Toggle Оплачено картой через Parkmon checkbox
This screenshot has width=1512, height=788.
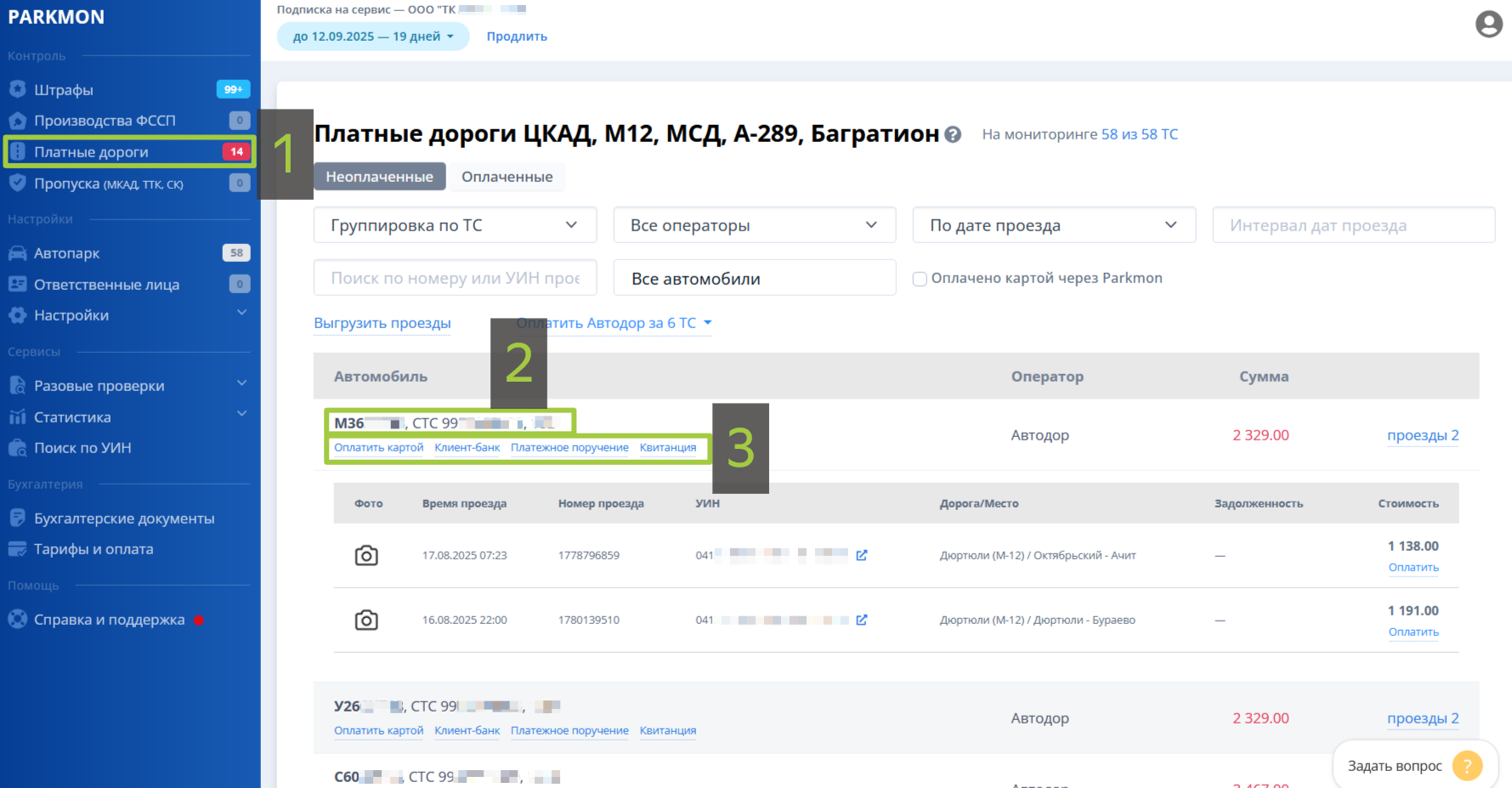click(x=920, y=279)
